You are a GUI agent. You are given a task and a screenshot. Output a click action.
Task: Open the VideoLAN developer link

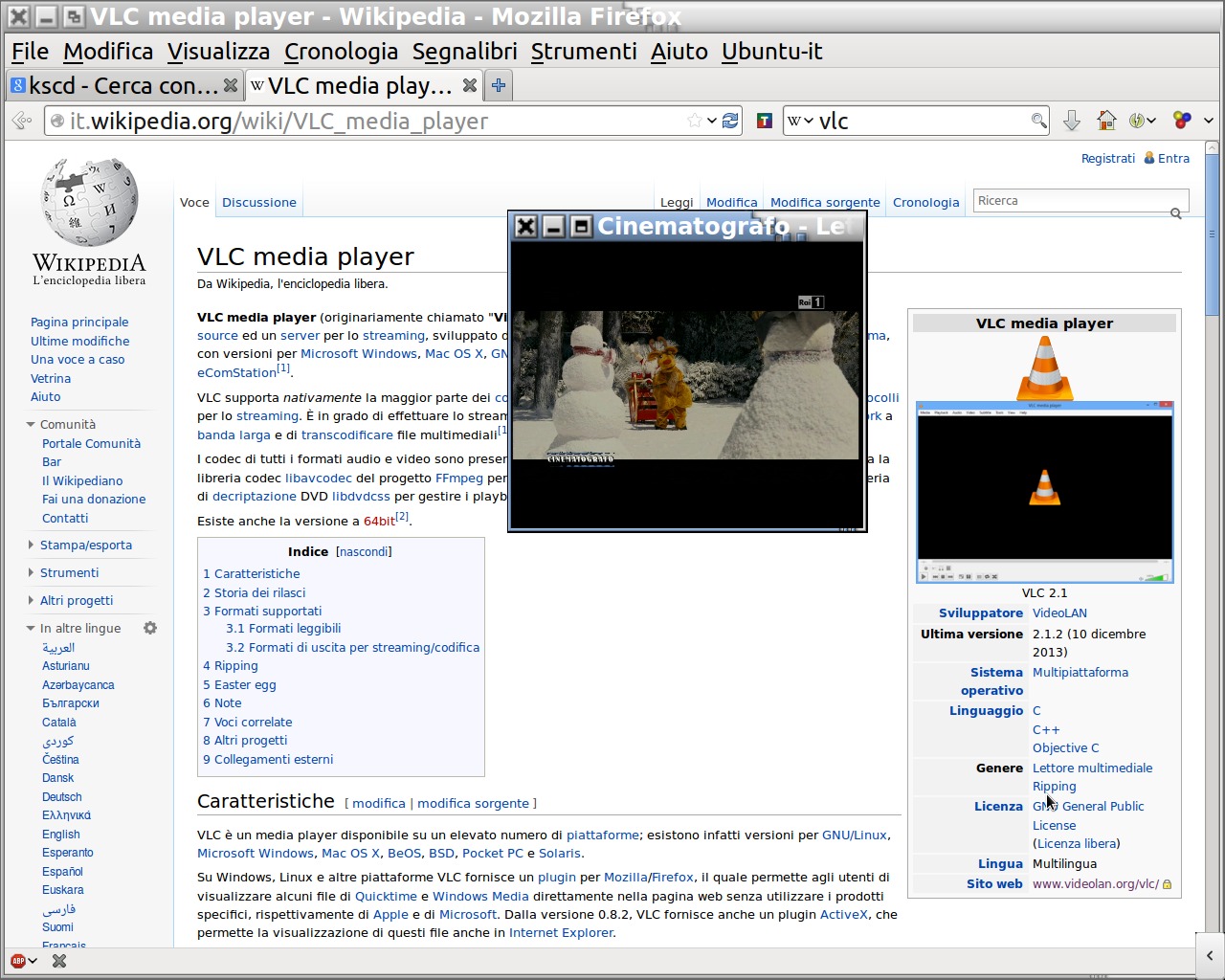click(x=1059, y=613)
